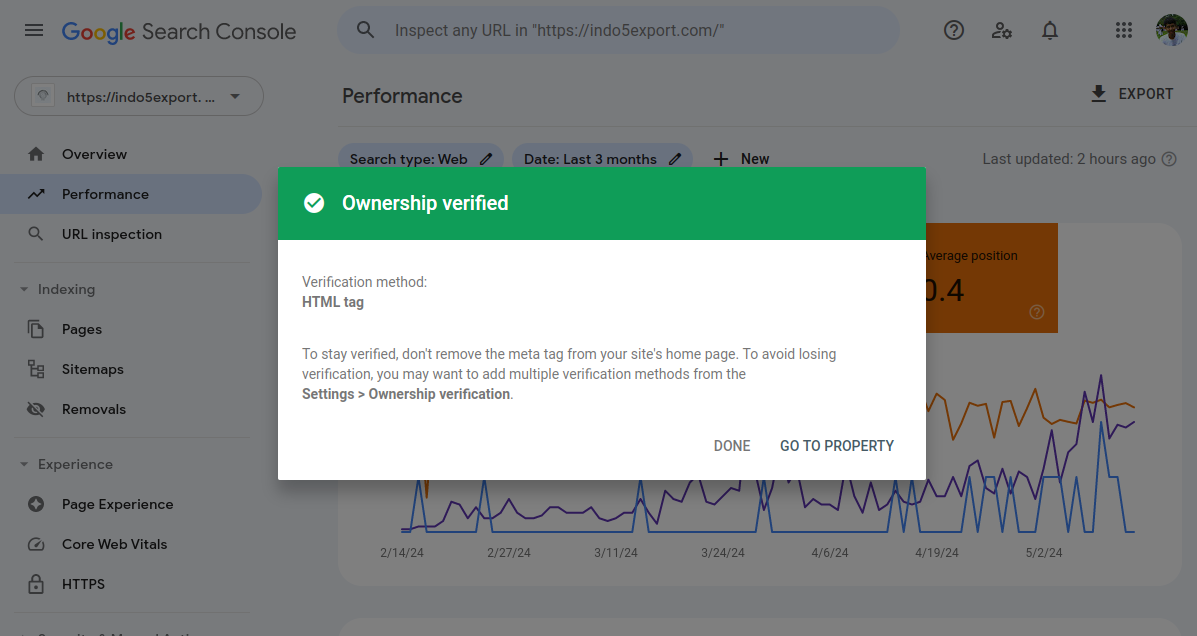Click the search magnifier icon in URL bar
The height and width of the screenshot is (636, 1197).
coord(366,30)
